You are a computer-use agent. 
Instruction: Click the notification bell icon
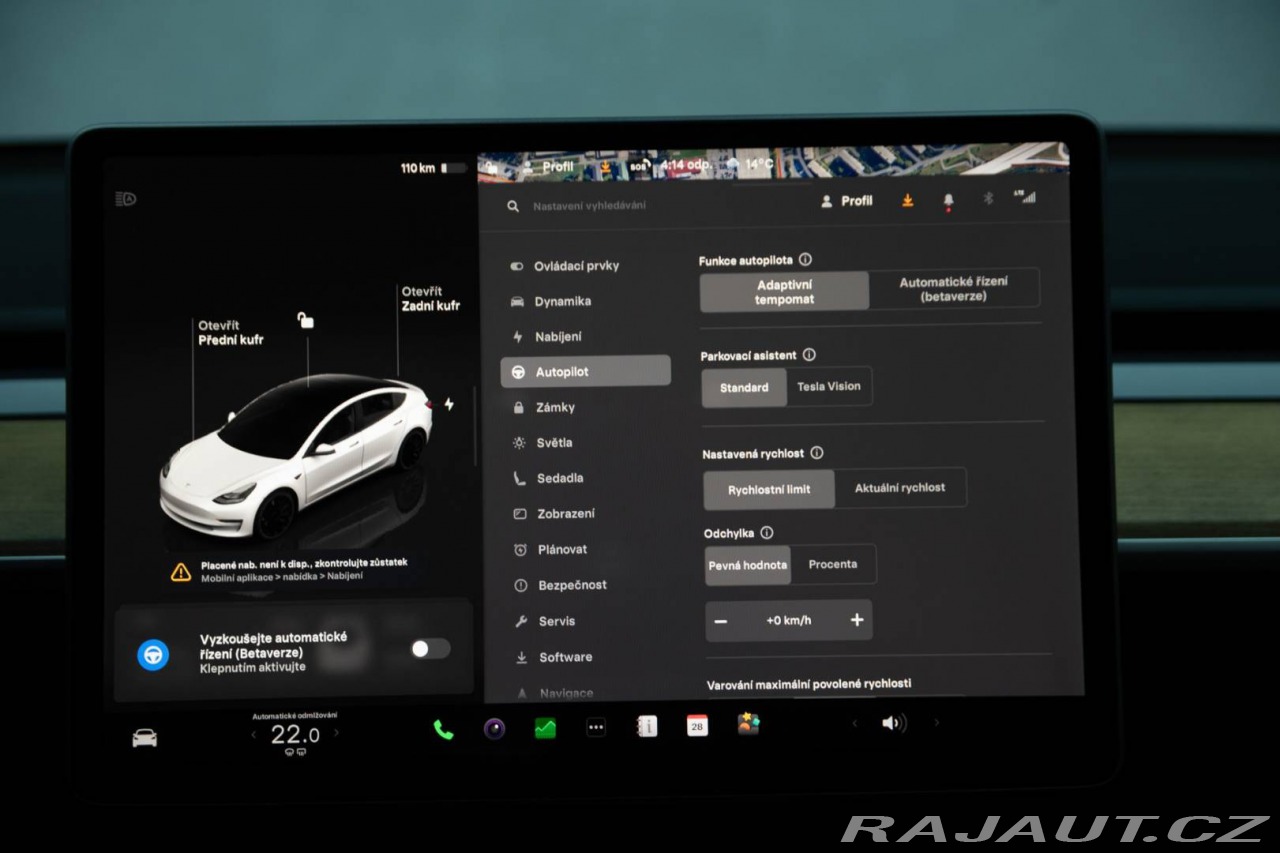click(x=948, y=201)
